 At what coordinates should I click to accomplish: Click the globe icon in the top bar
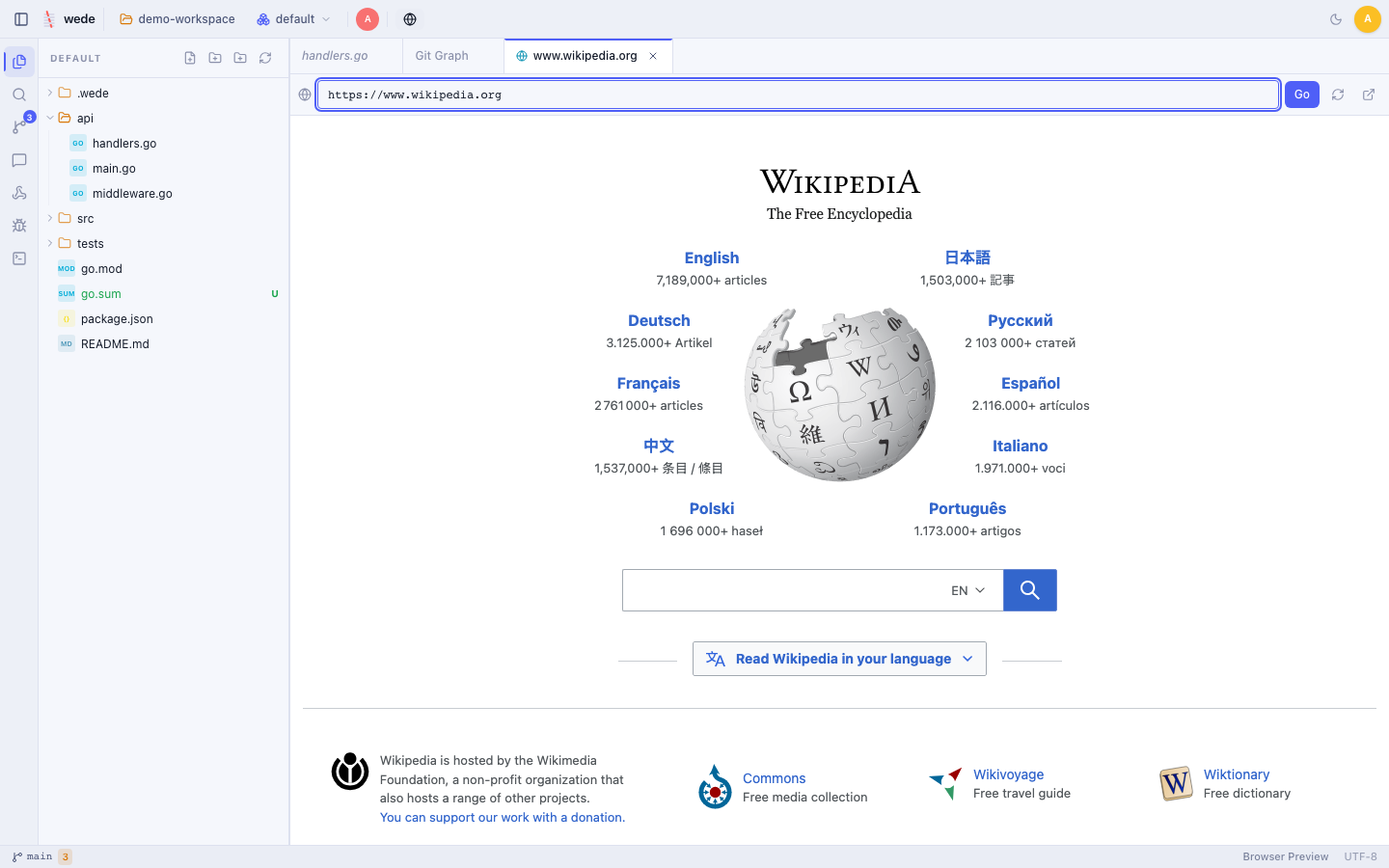[x=410, y=19]
